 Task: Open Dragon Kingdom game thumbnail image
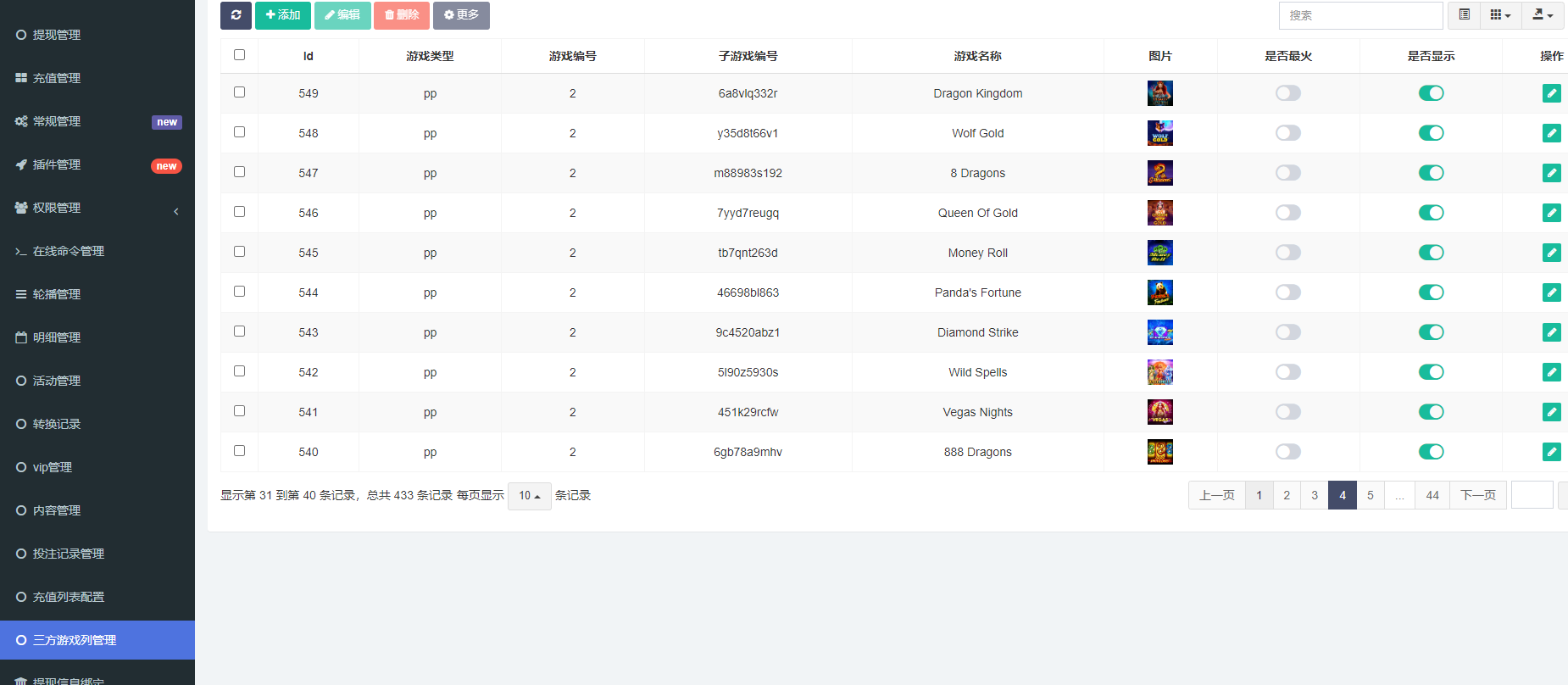click(1160, 93)
